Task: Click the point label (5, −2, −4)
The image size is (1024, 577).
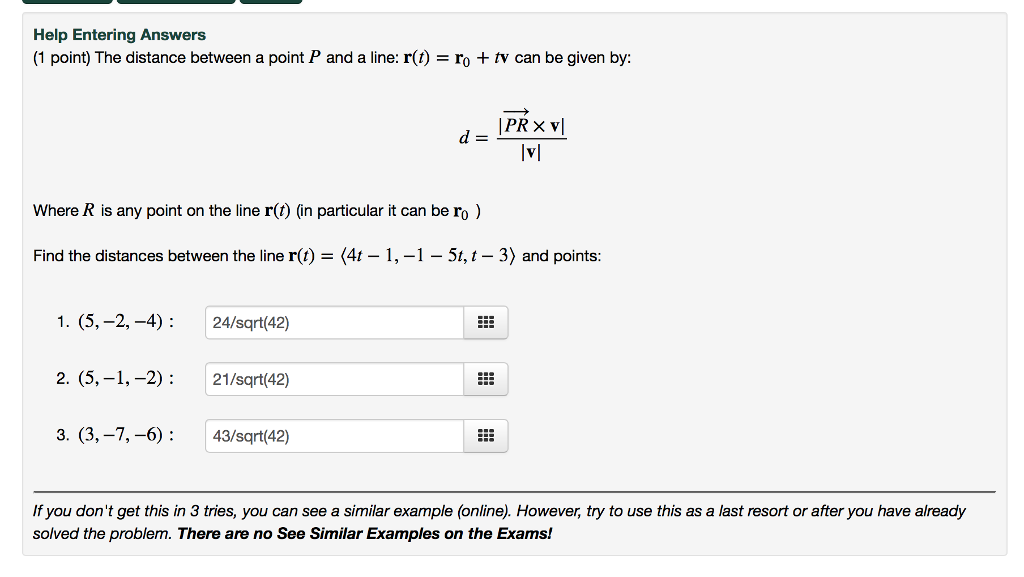Action: [x=120, y=322]
